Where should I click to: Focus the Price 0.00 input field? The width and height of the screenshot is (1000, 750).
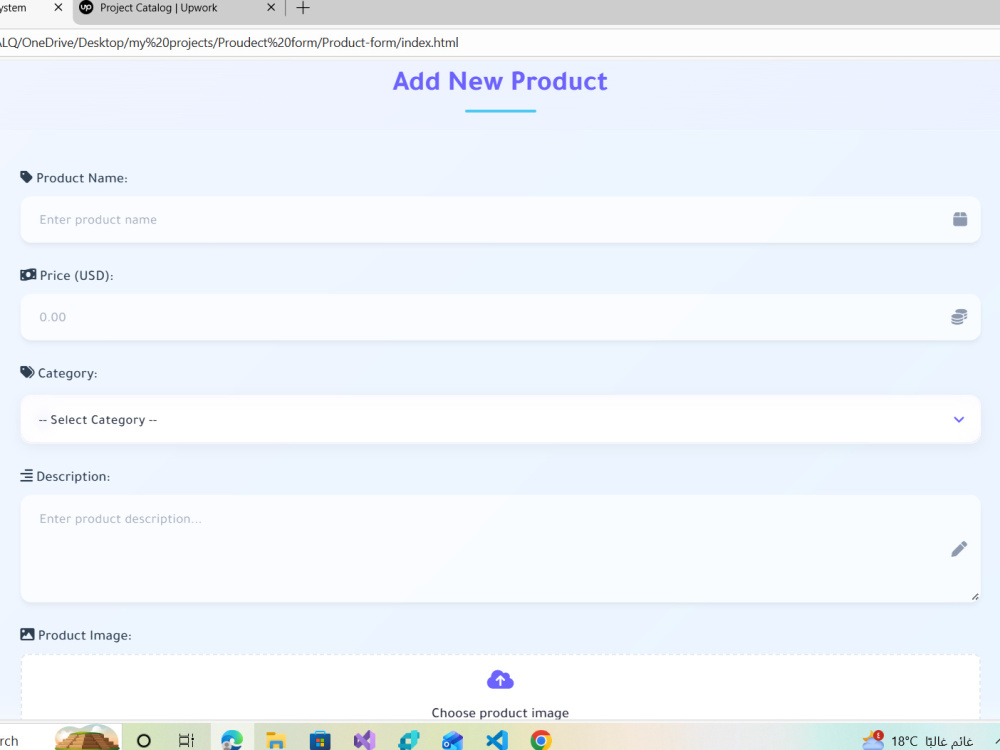click(500, 317)
